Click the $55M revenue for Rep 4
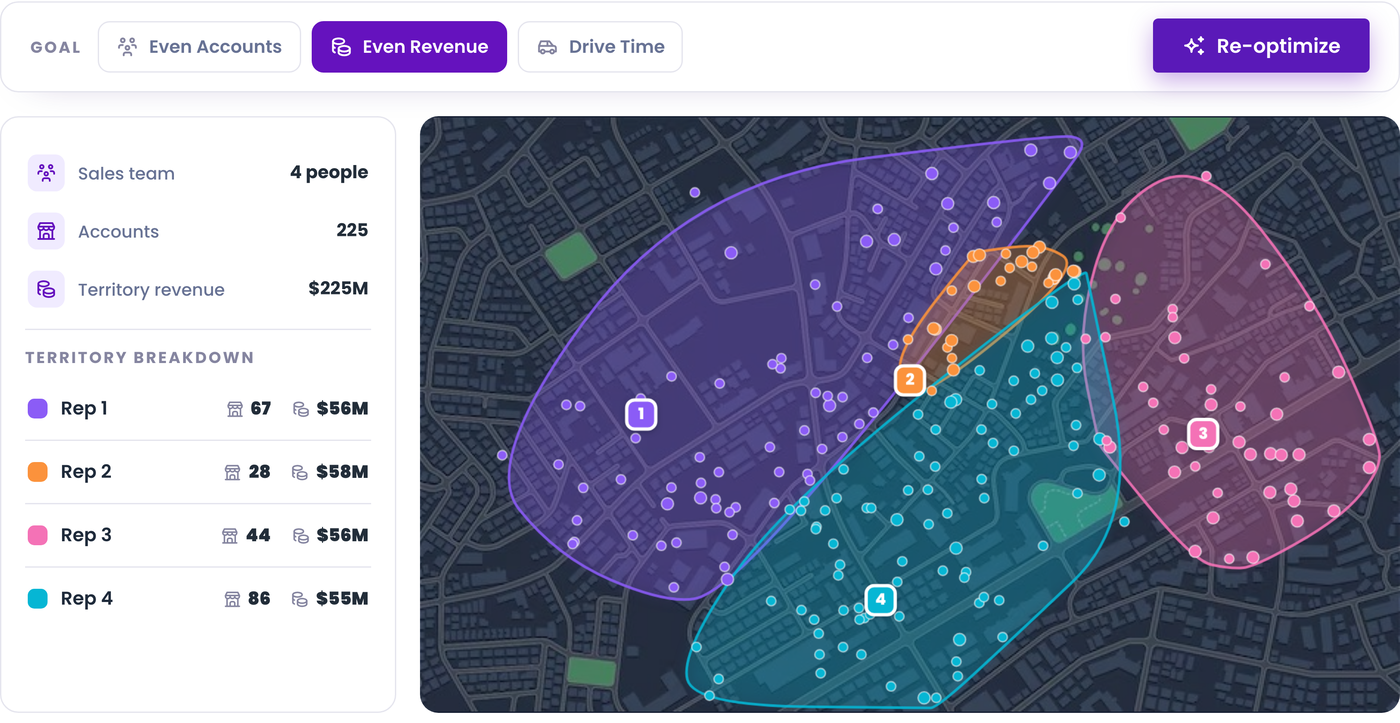The height and width of the screenshot is (723, 1400). point(342,599)
